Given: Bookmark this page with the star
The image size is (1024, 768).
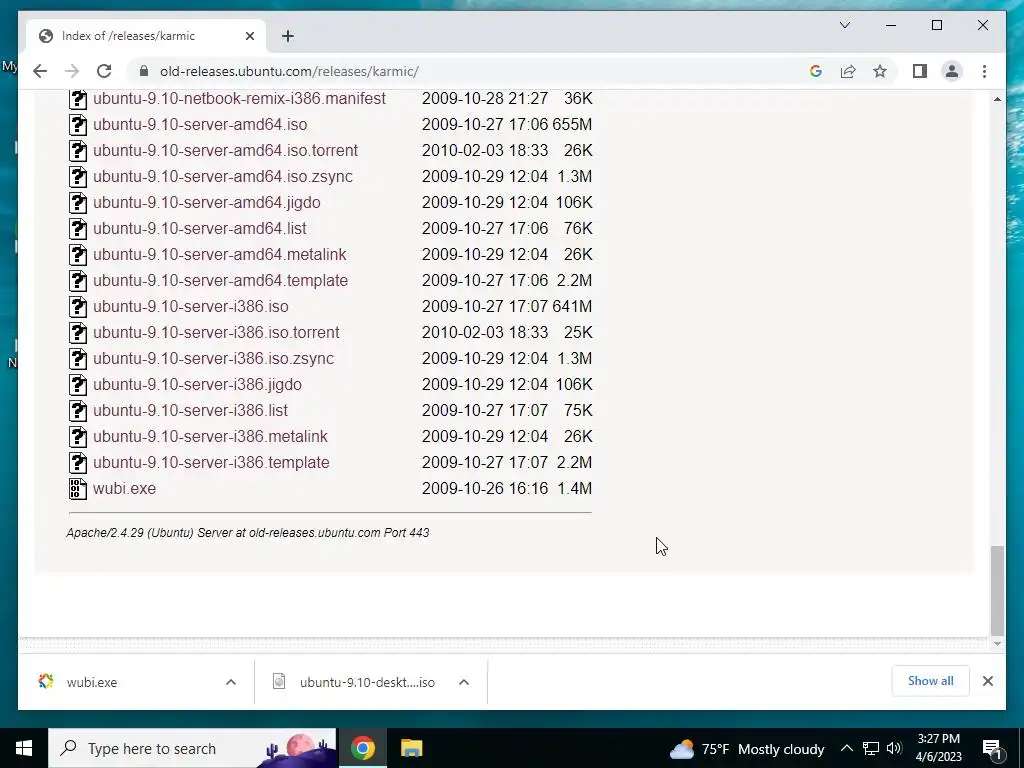Looking at the screenshot, I should tap(880, 71).
